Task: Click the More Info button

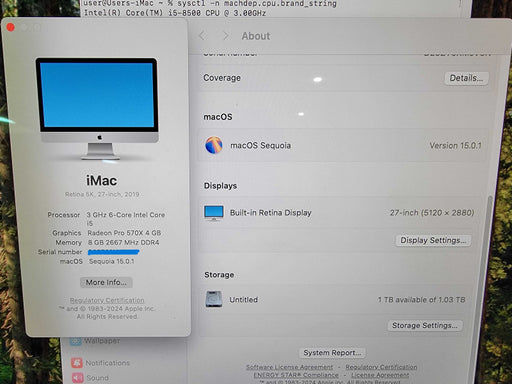Action: [106, 282]
